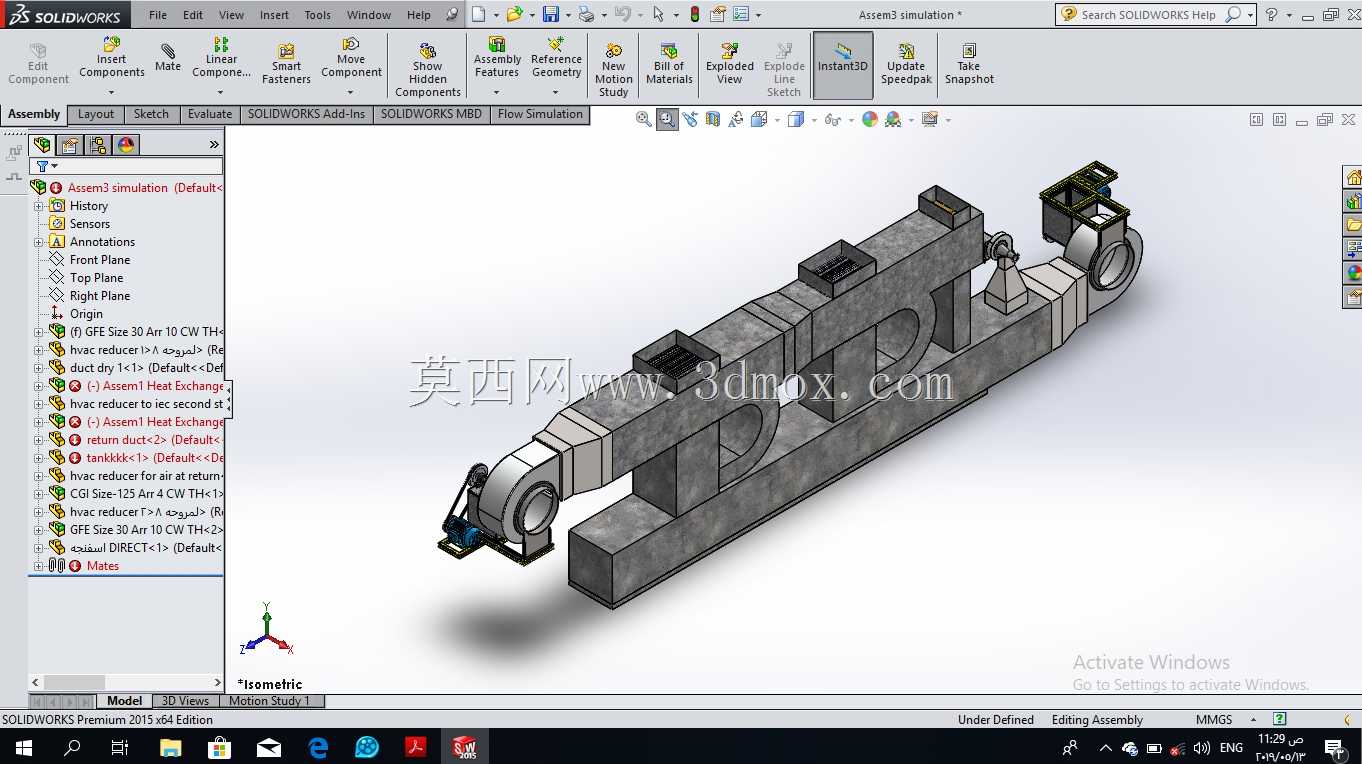This screenshot has width=1362, height=764.
Task: Select the Sensors folder in tree
Action: (x=90, y=224)
